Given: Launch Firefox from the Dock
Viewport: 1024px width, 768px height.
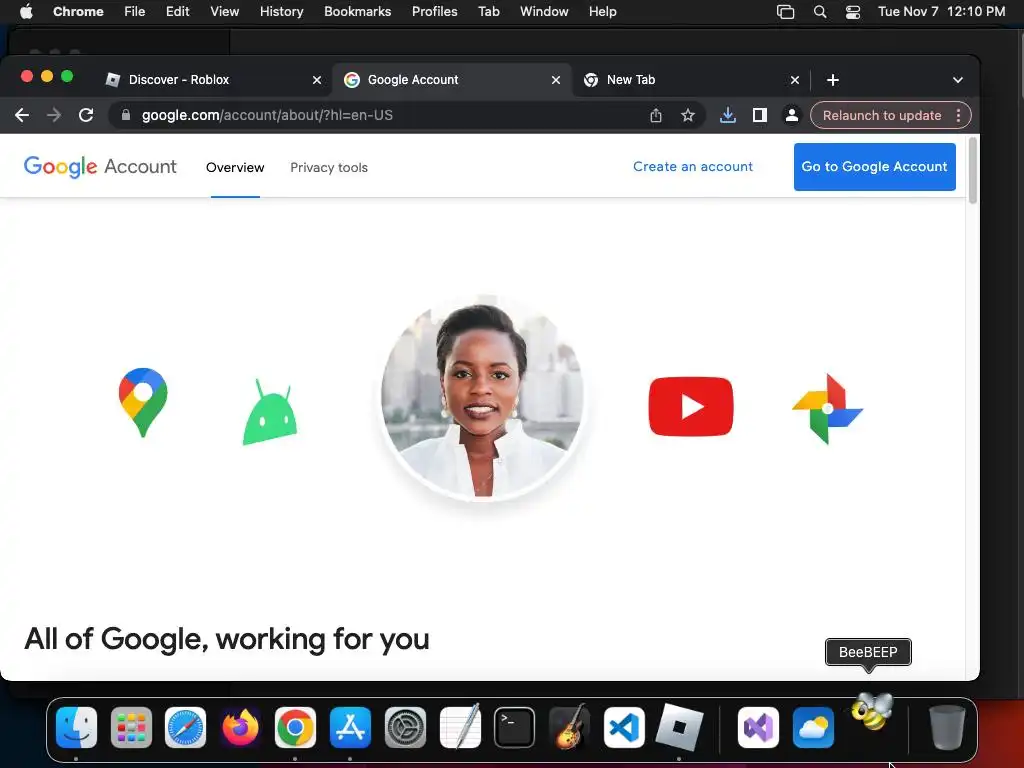Looking at the screenshot, I should (240, 728).
